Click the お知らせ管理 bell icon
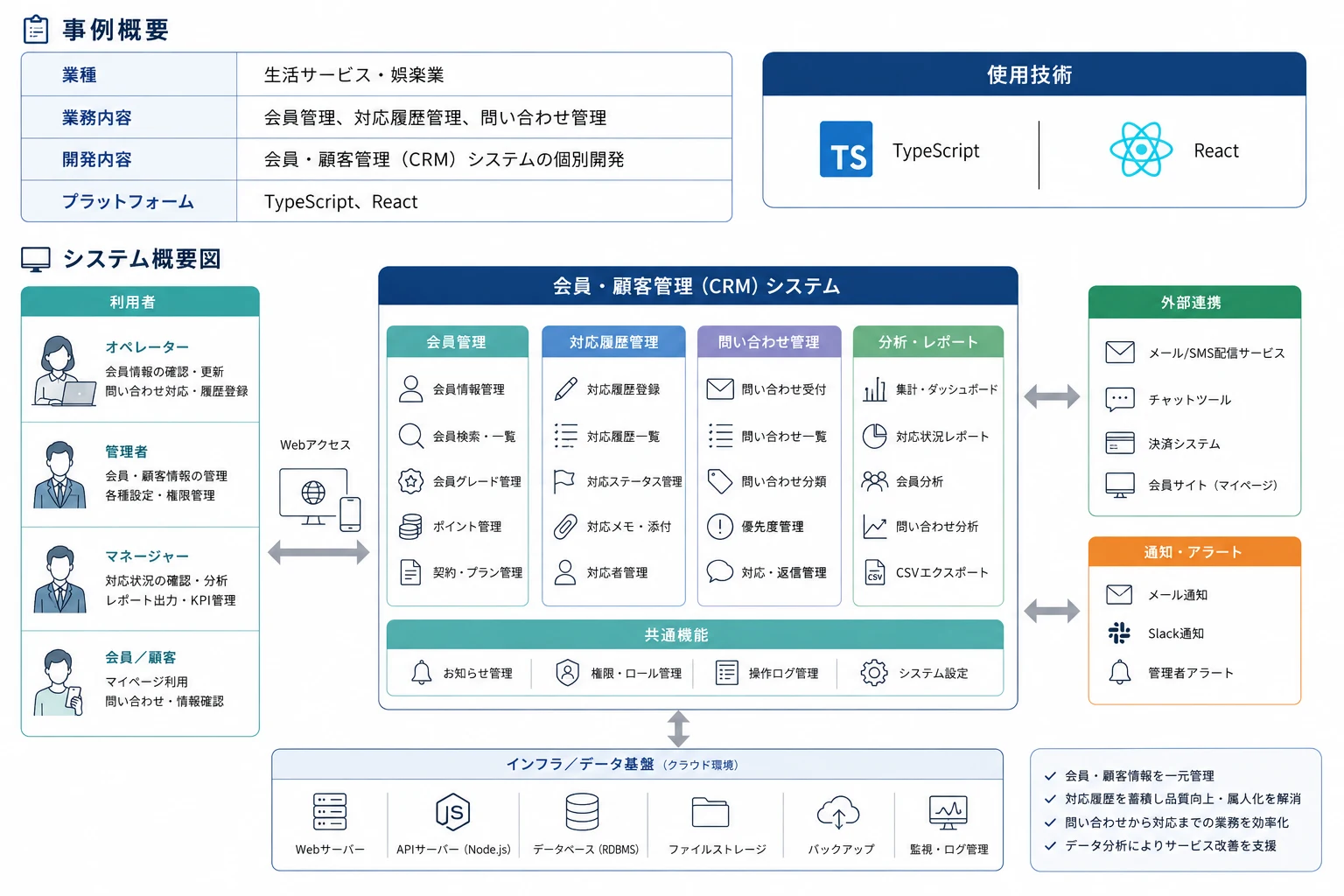Screen dimensions: 1344x896 [x=422, y=672]
